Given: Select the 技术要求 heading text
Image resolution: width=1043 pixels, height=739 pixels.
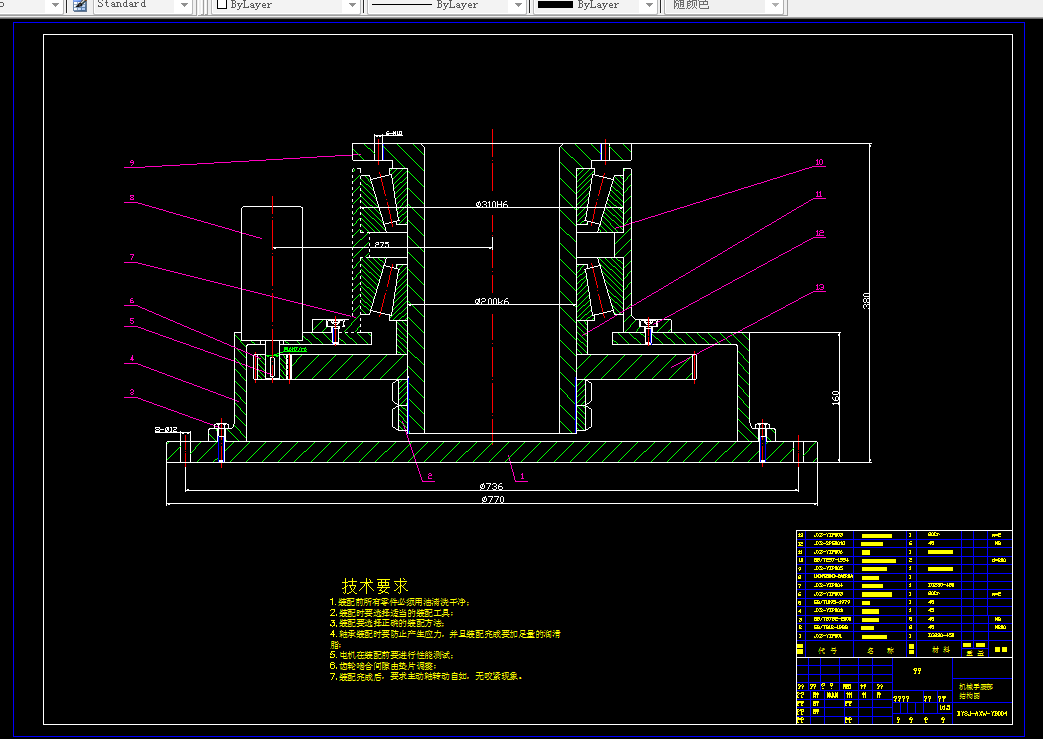Looking at the screenshot, I should [375, 586].
